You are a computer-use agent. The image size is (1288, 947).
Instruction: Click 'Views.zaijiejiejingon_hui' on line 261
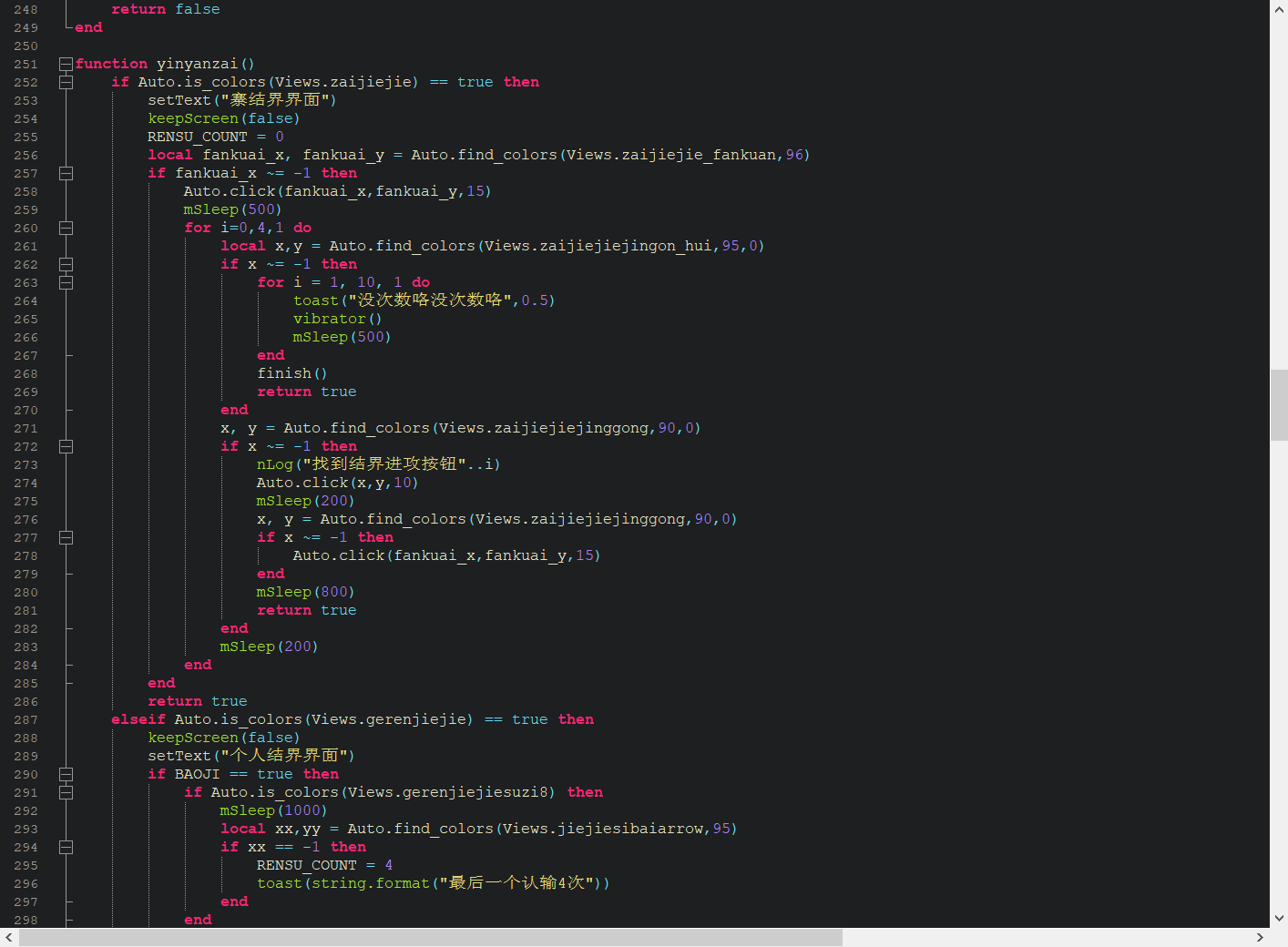click(599, 246)
